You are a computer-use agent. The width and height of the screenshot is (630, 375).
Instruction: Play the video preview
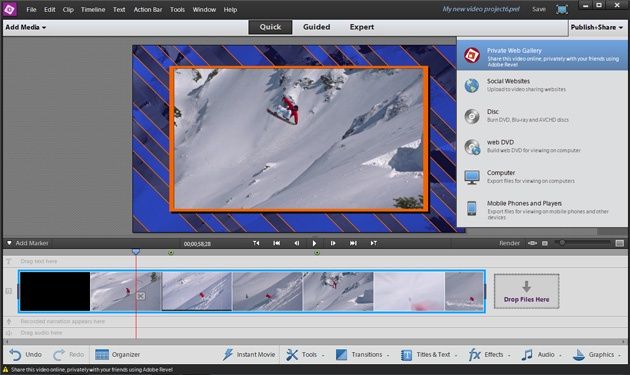coord(314,243)
